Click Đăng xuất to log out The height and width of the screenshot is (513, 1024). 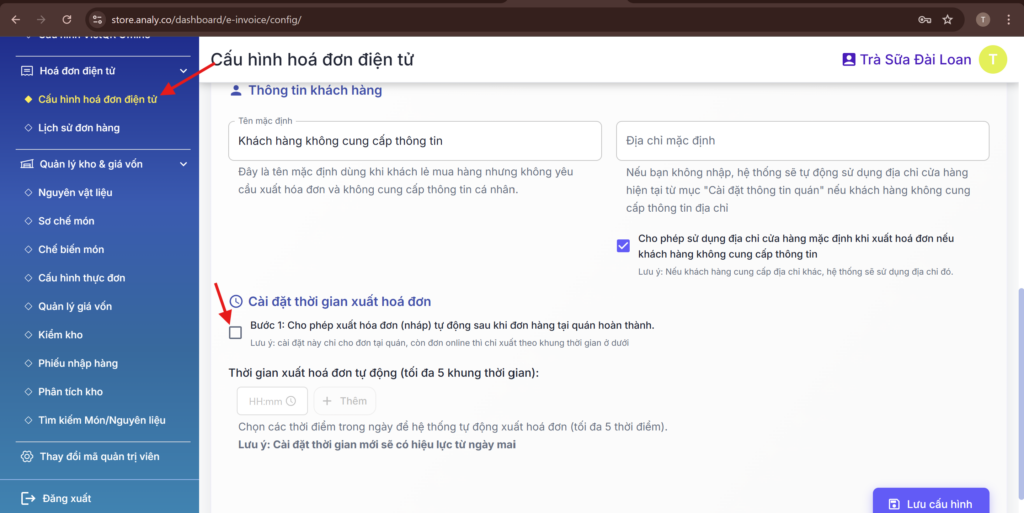click(67, 499)
